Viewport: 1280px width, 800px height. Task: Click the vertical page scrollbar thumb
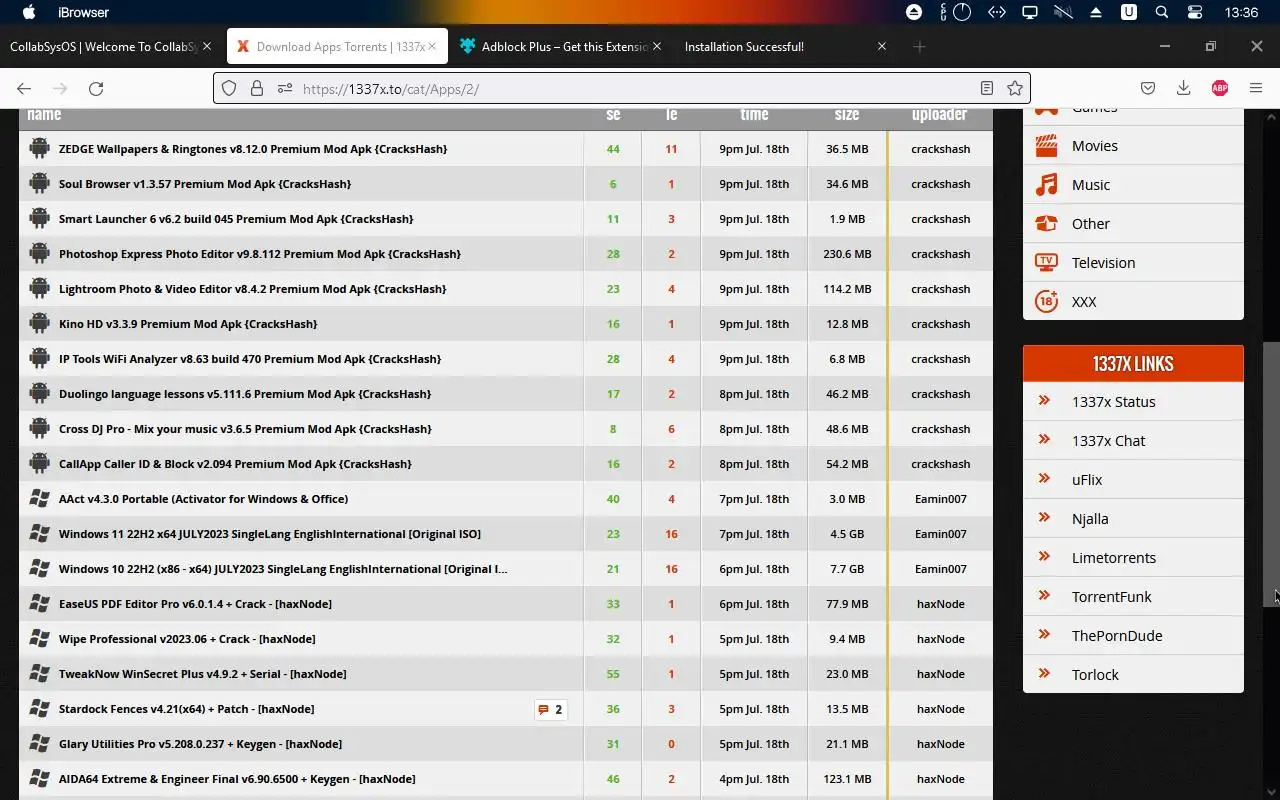click(x=1272, y=475)
